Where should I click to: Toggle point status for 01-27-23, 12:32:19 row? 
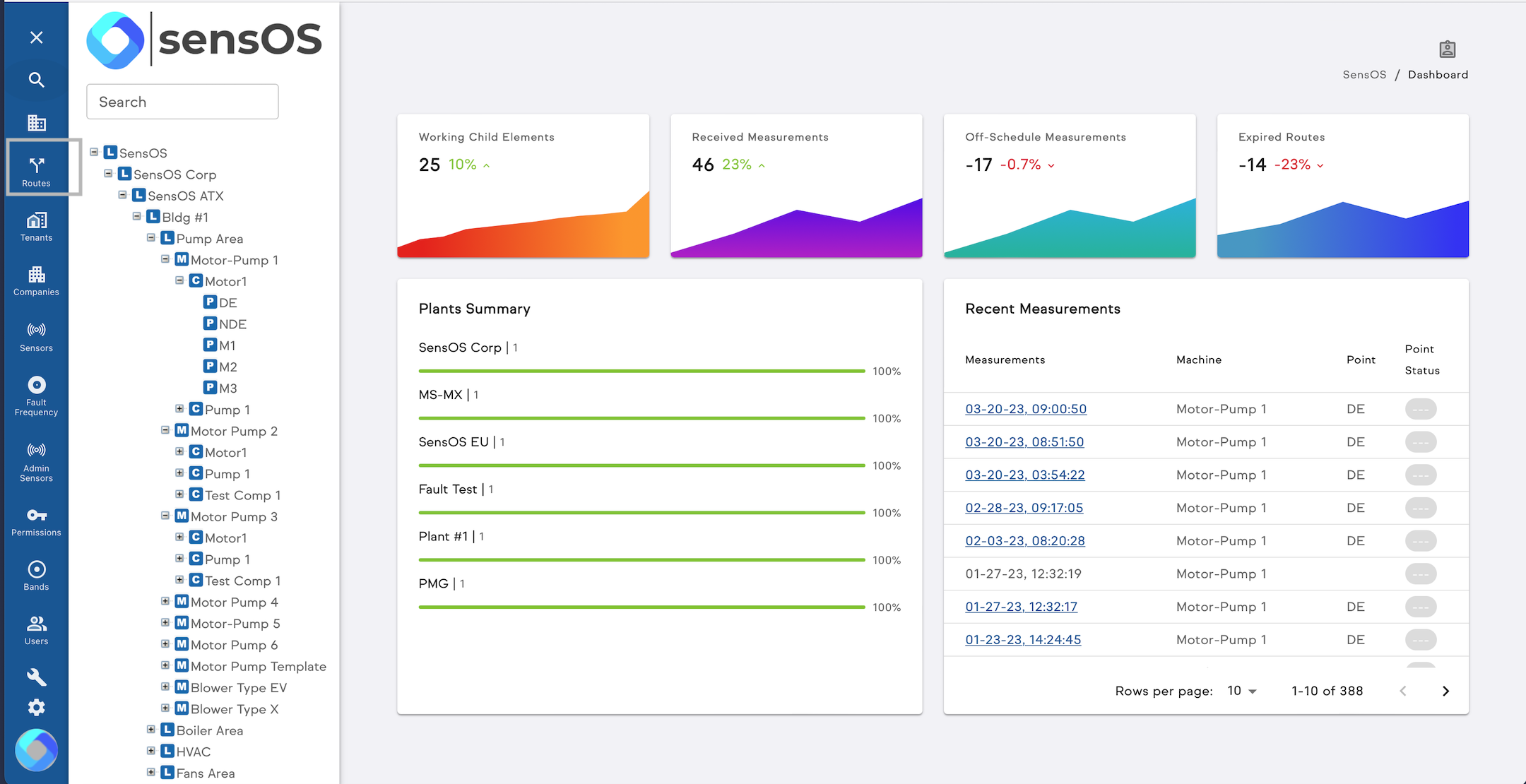click(x=1421, y=574)
